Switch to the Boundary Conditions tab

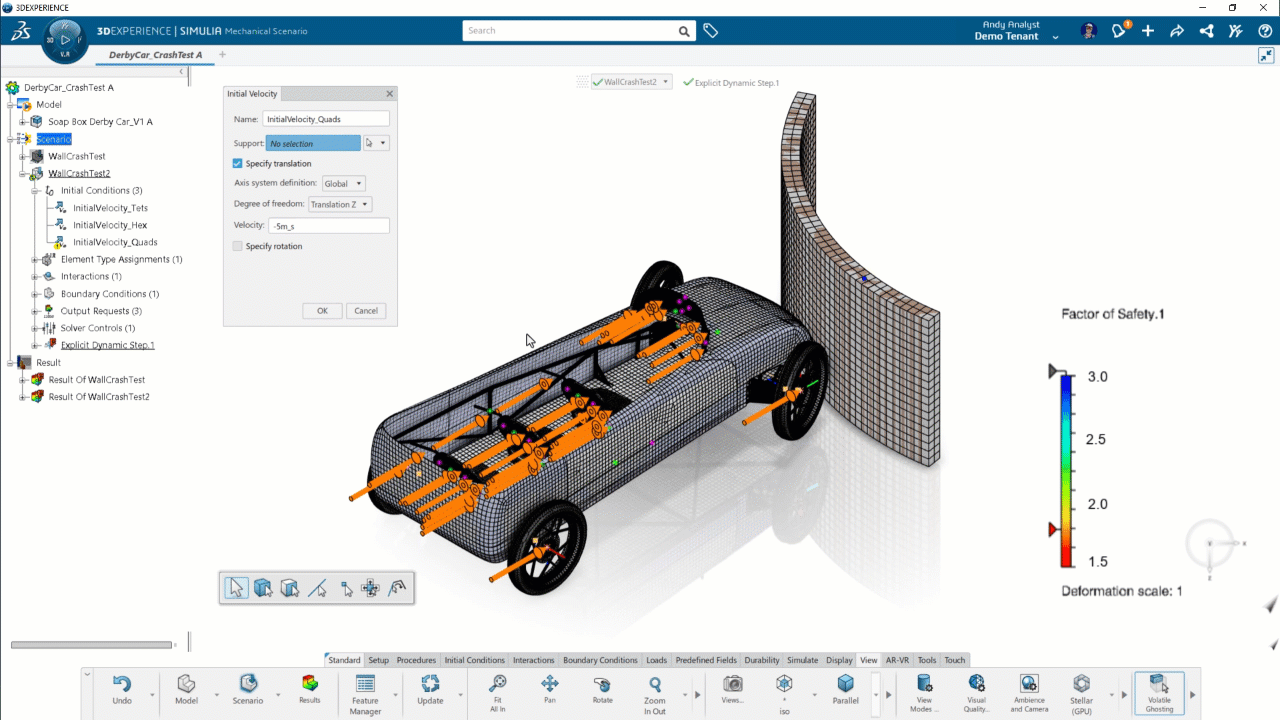599,660
